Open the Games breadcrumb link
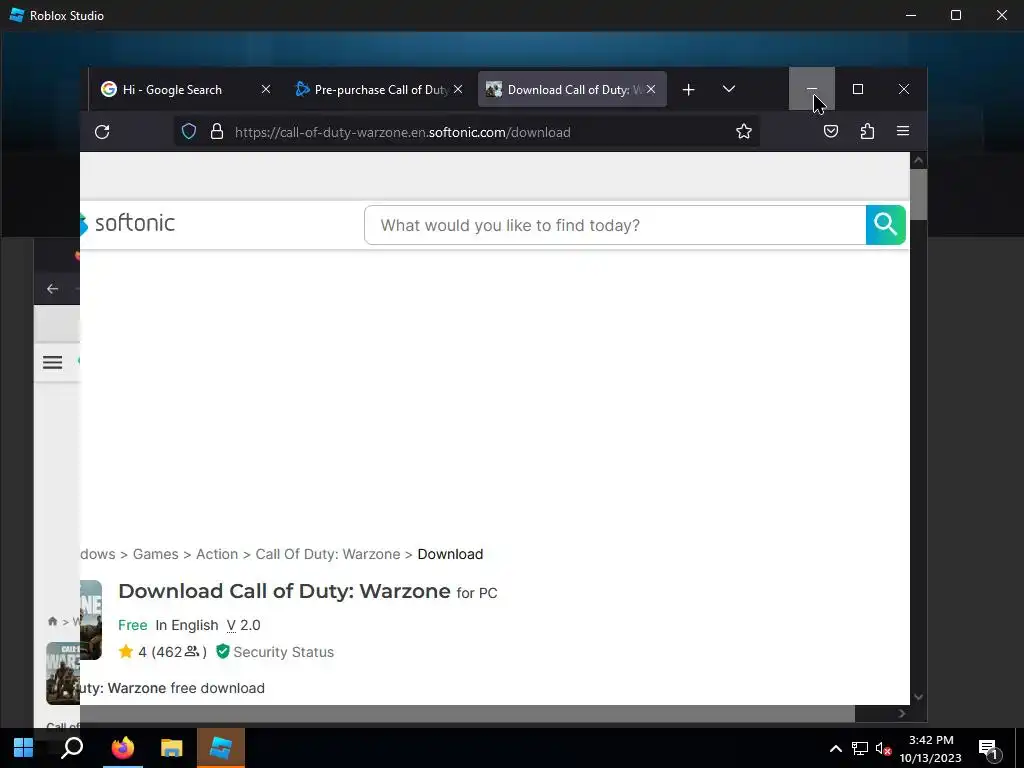Image resolution: width=1024 pixels, height=768 pixels. tap(155, 554)
